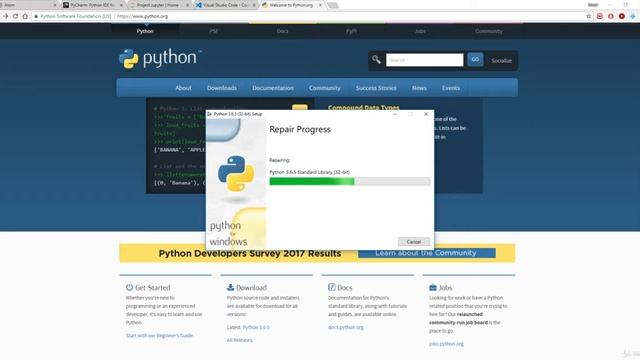Select the Jobs top-bar tab
Screen dimensions: 640x360
click(420, 31)
